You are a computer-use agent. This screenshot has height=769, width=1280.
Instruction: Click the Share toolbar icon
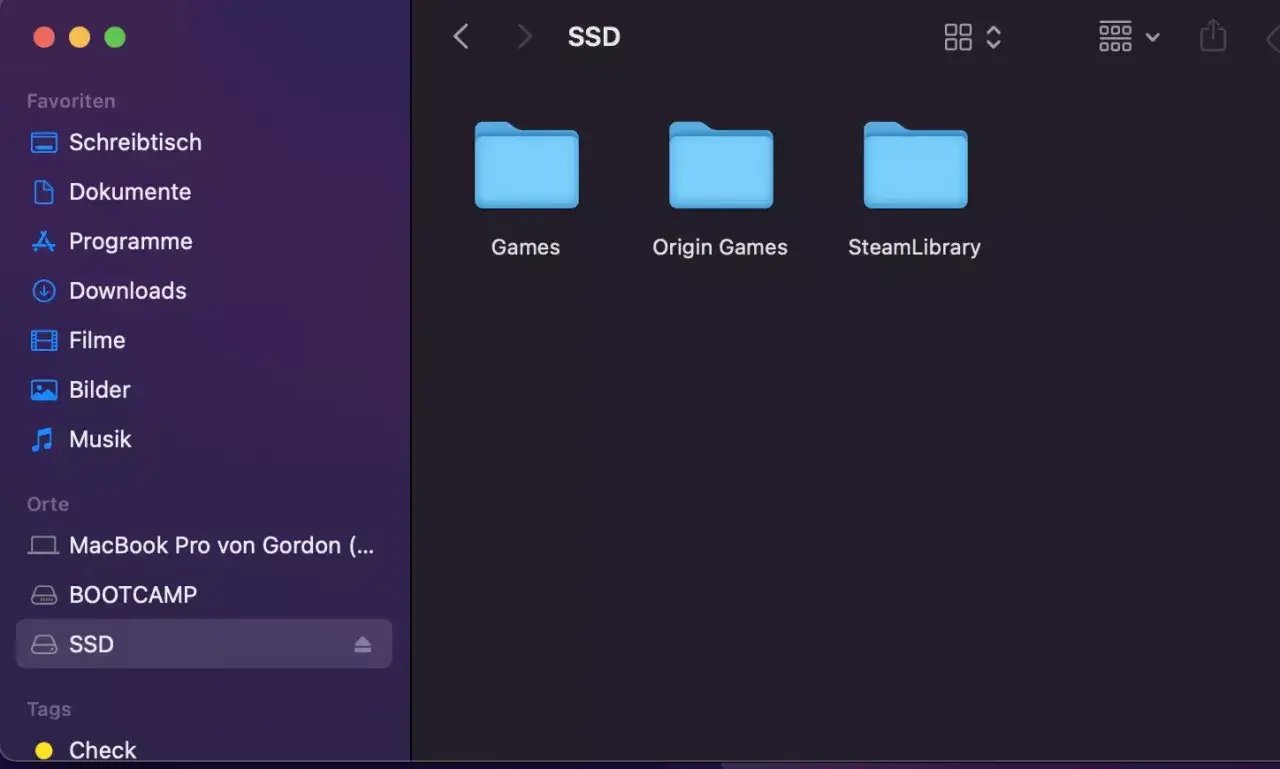click(1213, 36)
